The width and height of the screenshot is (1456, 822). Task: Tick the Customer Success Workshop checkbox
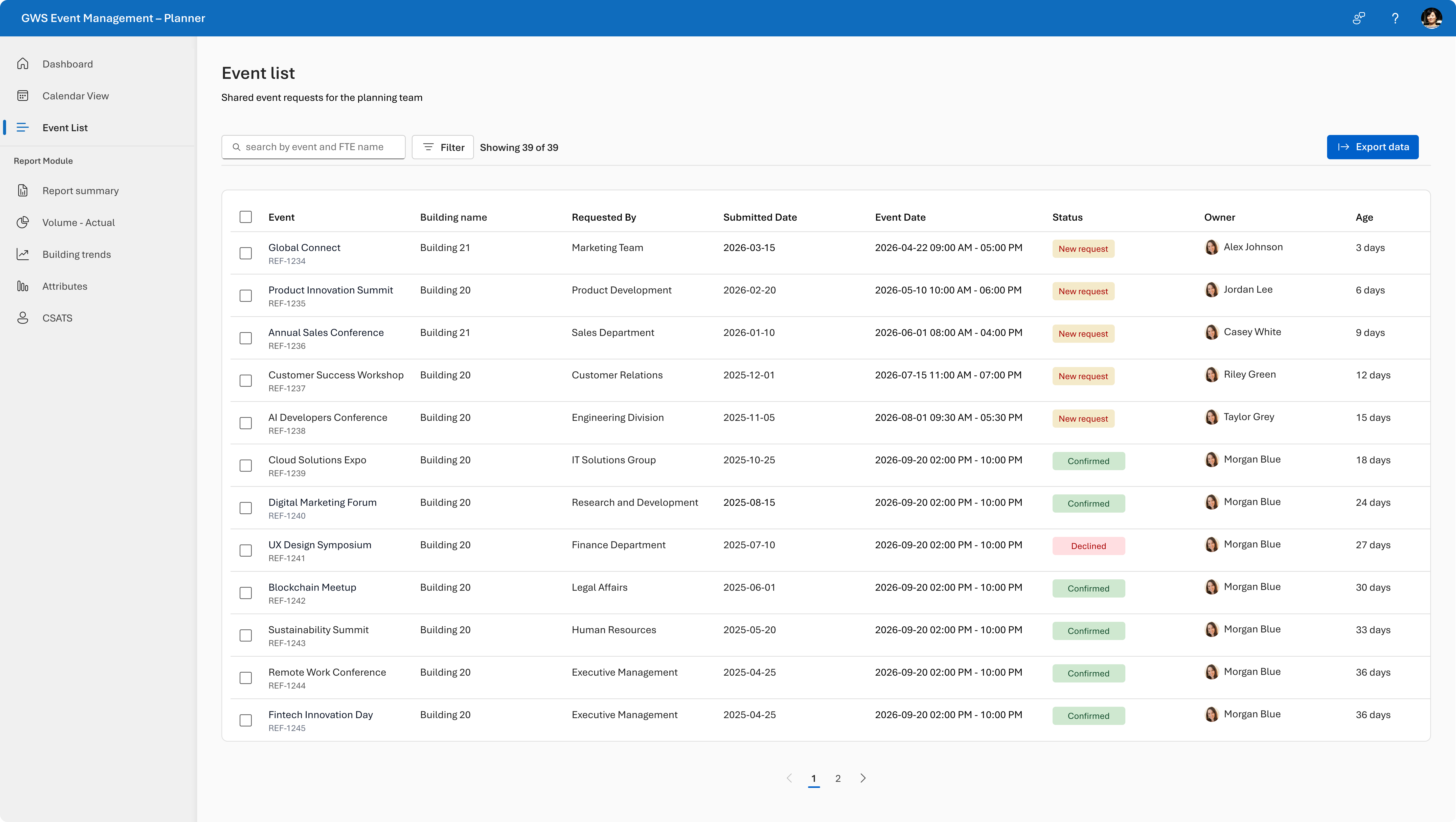(x=245, y=380)
